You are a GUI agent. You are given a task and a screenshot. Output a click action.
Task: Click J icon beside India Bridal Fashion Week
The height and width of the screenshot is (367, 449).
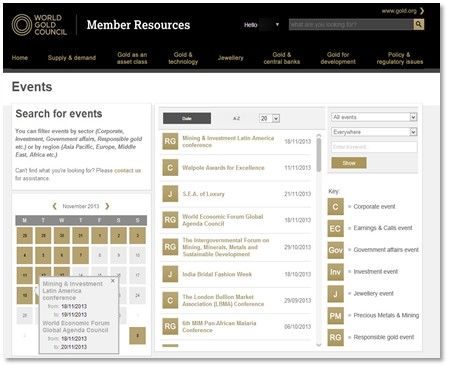pyautogui.click(x=170, y=274)
